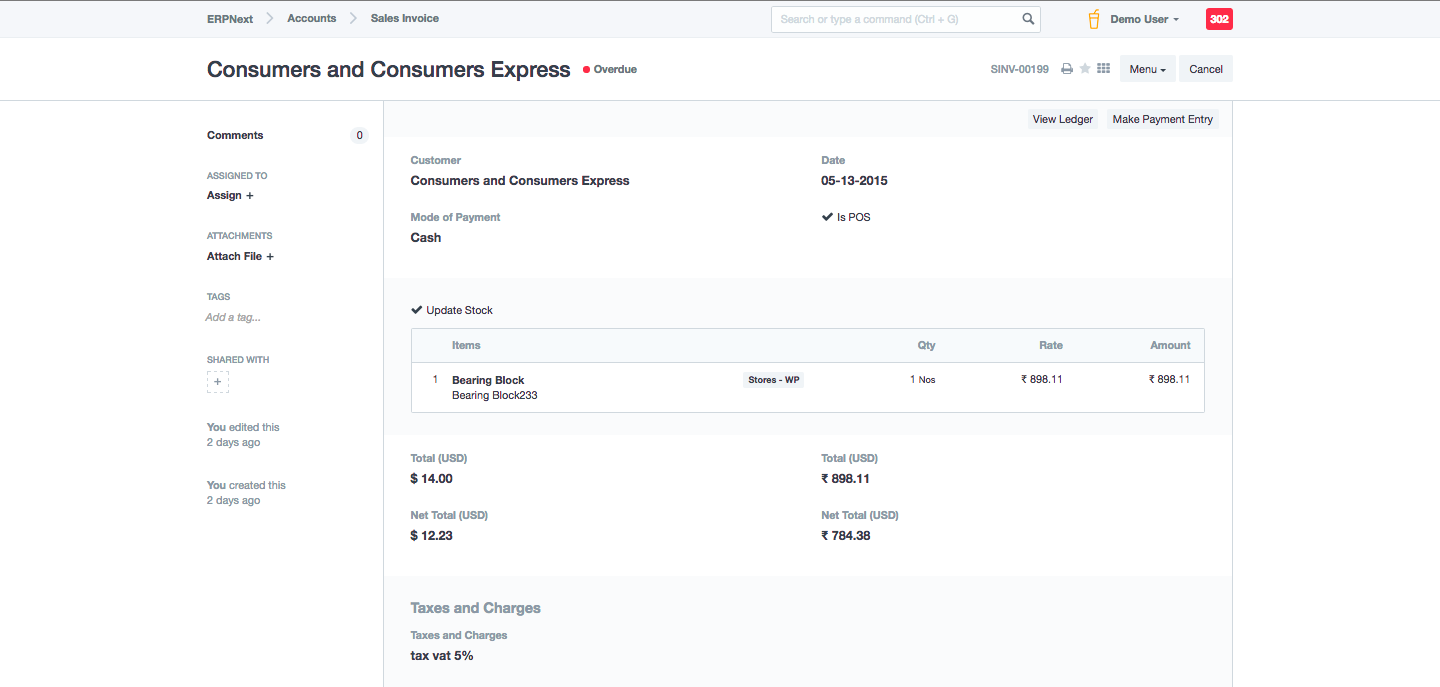Toggle the Update Stock checkbox
This screenshot has height=687, width=1440.
[x=417, y=310]
